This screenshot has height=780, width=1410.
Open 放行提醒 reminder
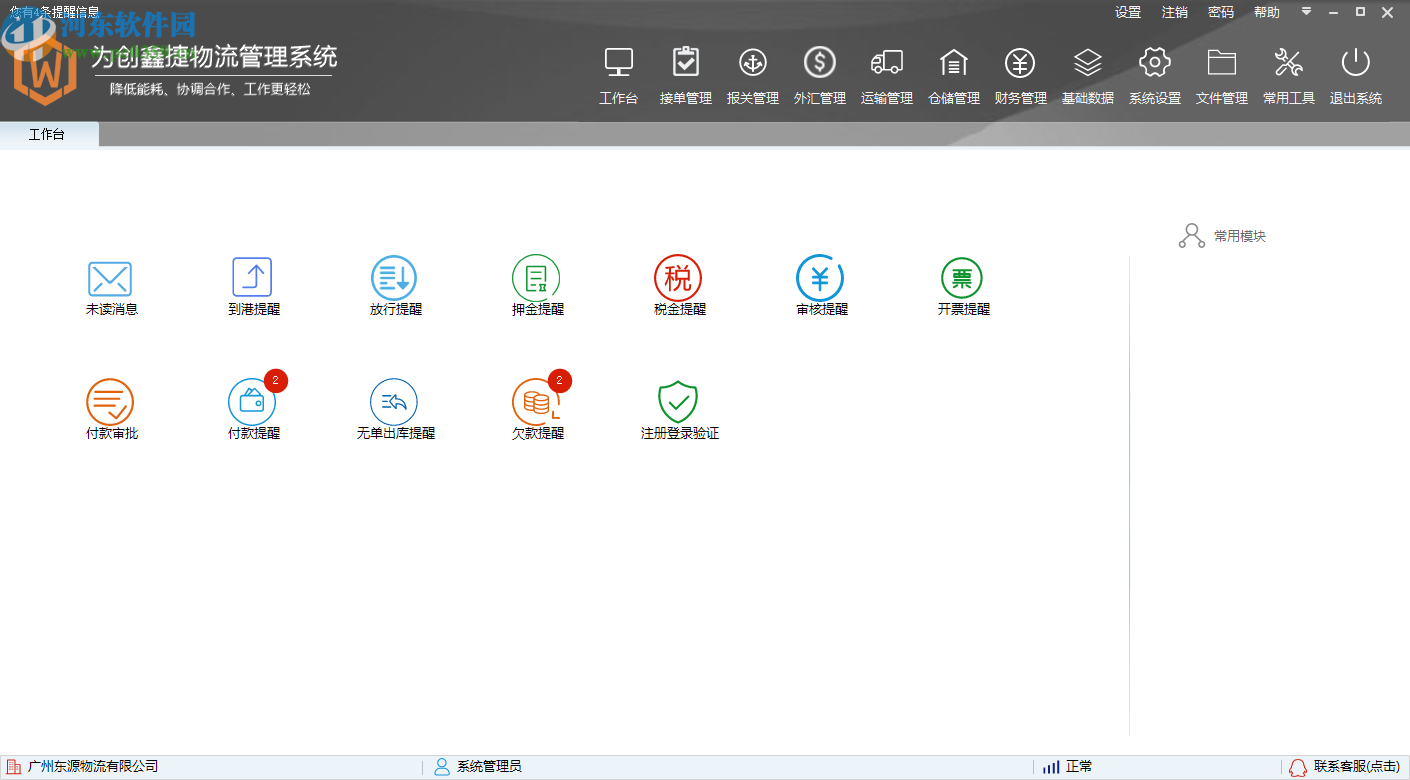pos(395,277)
